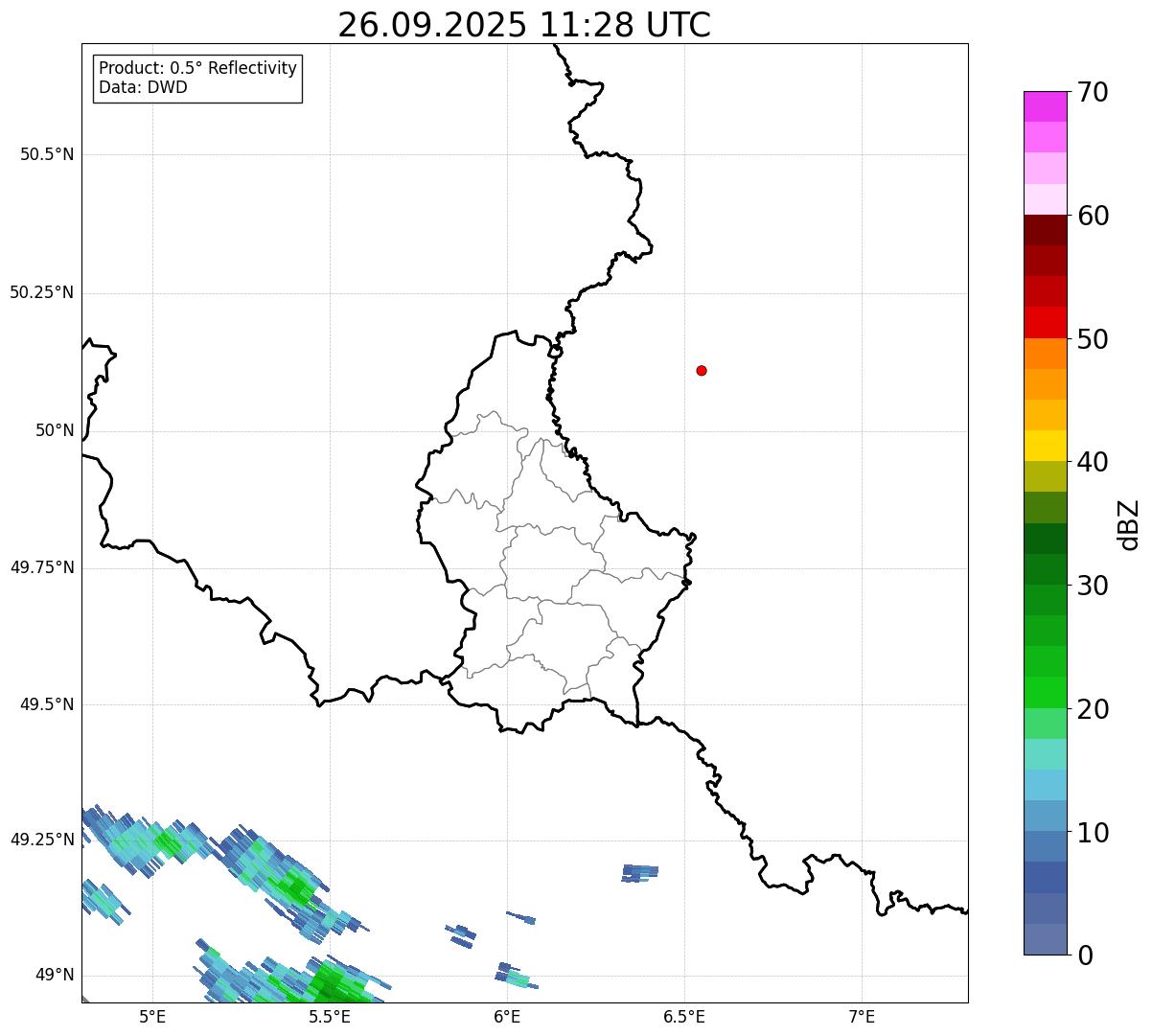Click the yellow 40-42.5 dBZ swatch

[1045, 446]
